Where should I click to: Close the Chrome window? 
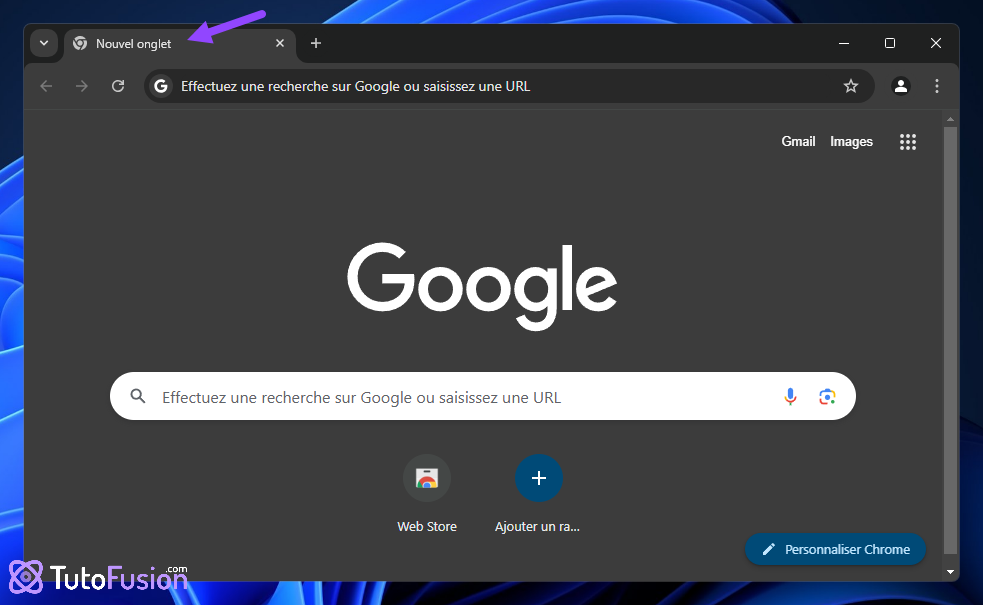pos(935,43)
